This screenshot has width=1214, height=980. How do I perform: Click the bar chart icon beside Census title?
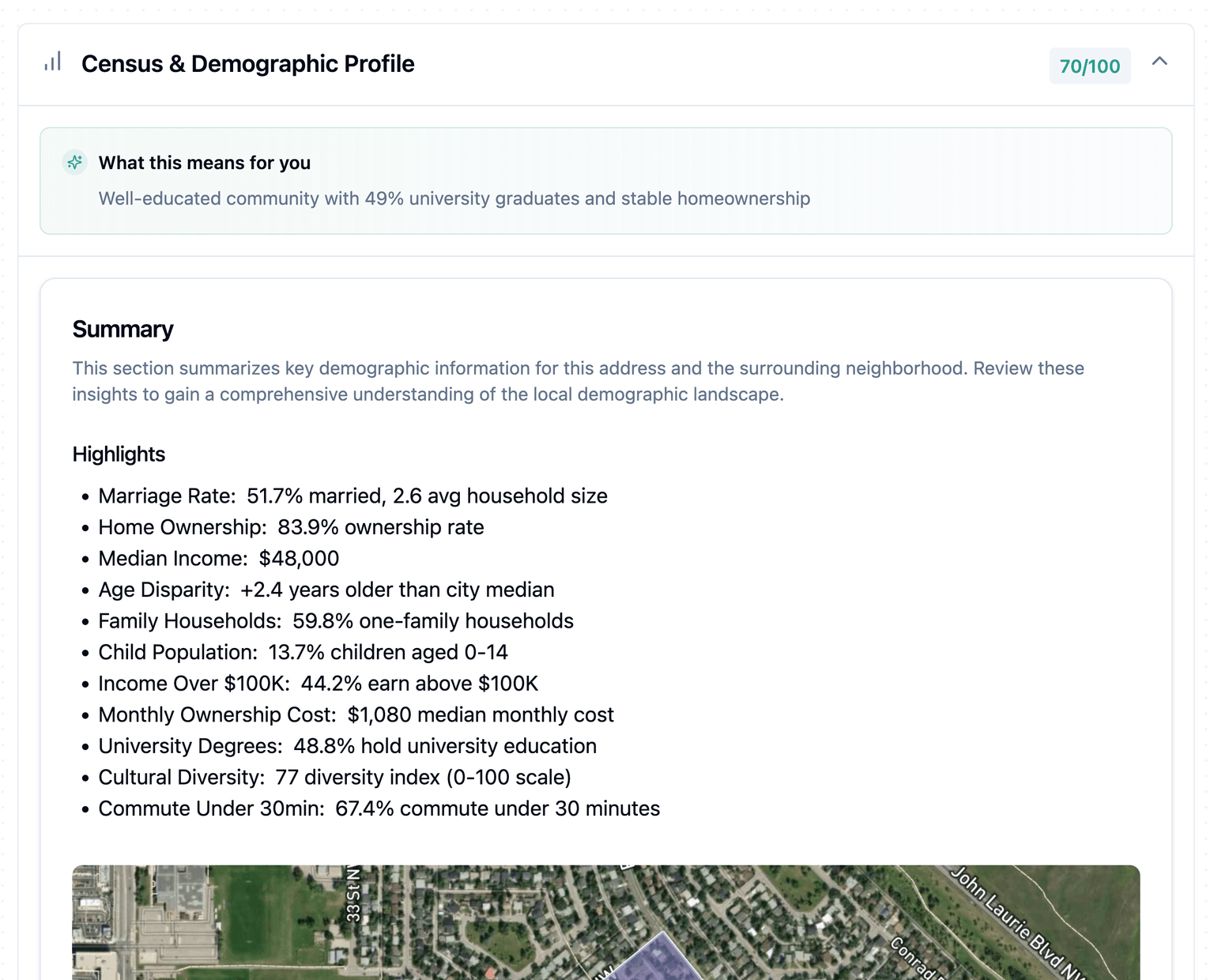tap(53, 62)
